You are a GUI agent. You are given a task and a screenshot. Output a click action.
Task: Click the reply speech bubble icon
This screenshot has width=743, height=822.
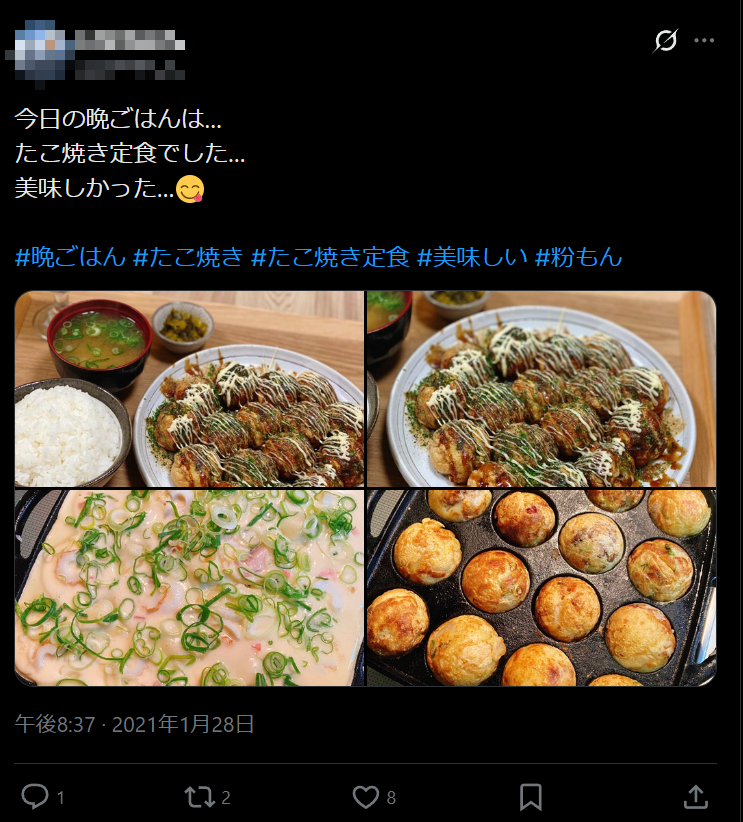tap(35, 796)
